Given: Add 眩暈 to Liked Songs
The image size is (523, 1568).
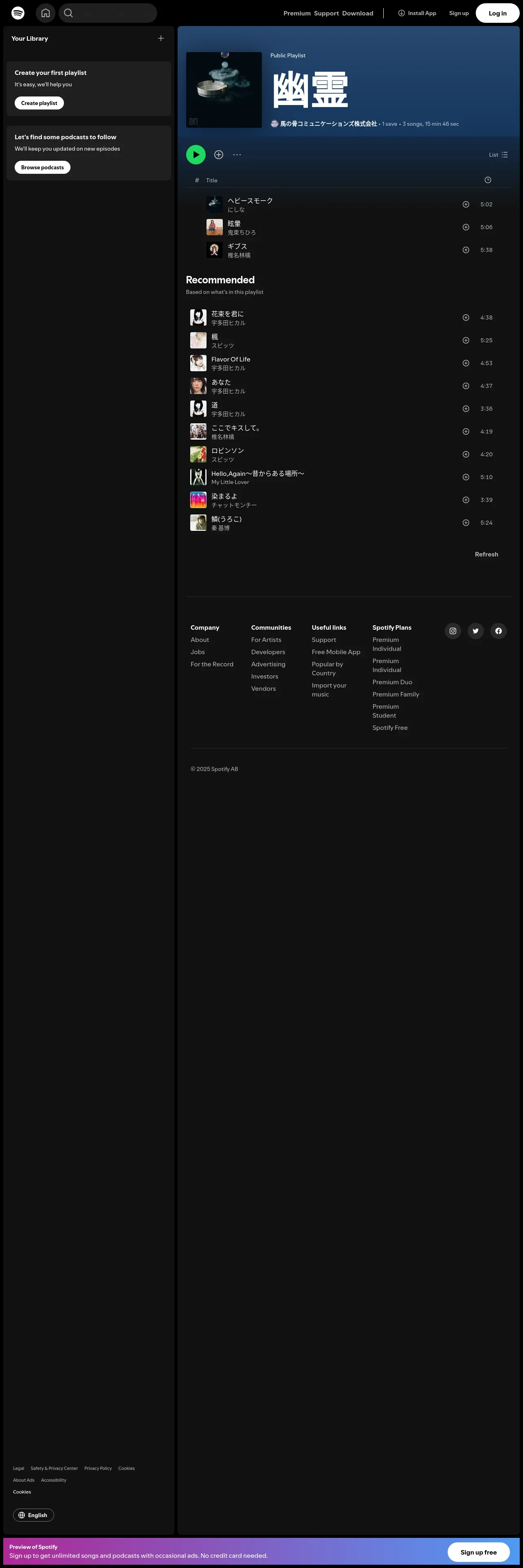Looking at the screenshot, I should click(x=466, y=227).
